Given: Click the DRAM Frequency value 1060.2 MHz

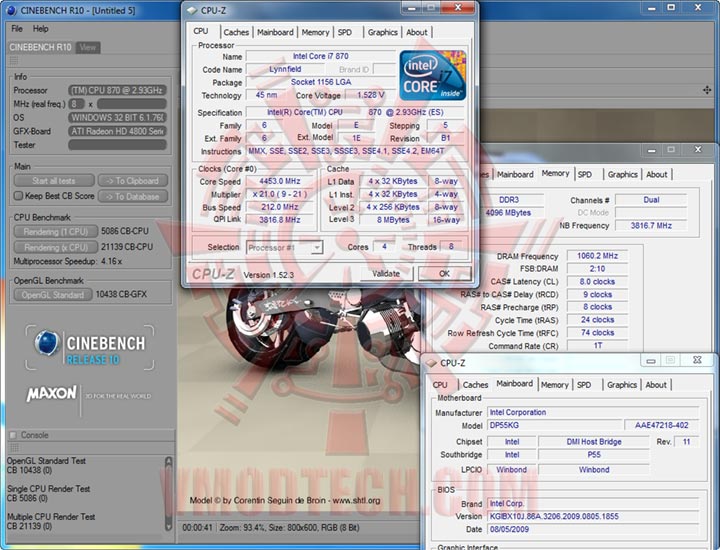Looking at the screenshot, I should click(597, 256).
